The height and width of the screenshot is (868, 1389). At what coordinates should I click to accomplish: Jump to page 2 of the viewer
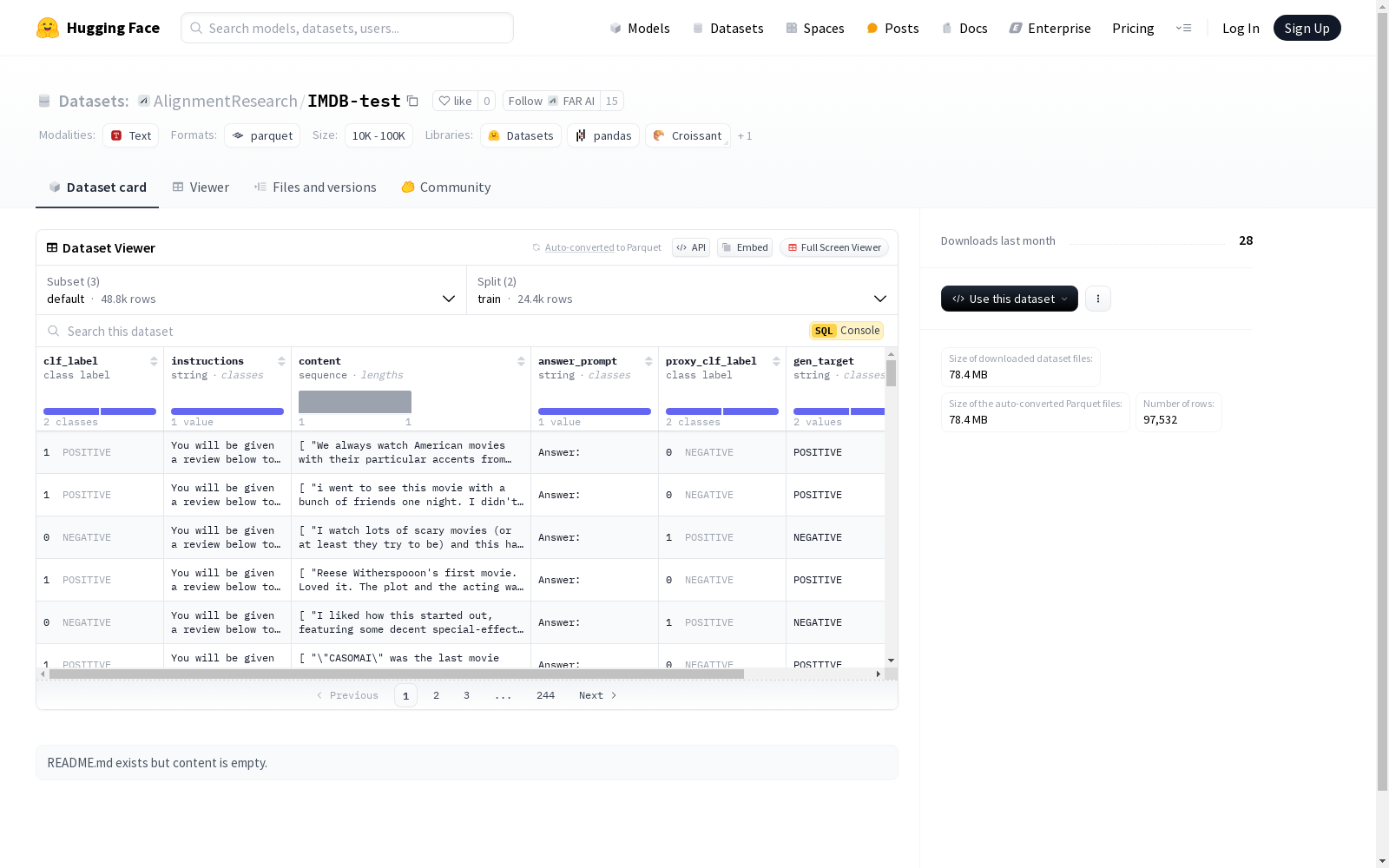click(436, 695)
